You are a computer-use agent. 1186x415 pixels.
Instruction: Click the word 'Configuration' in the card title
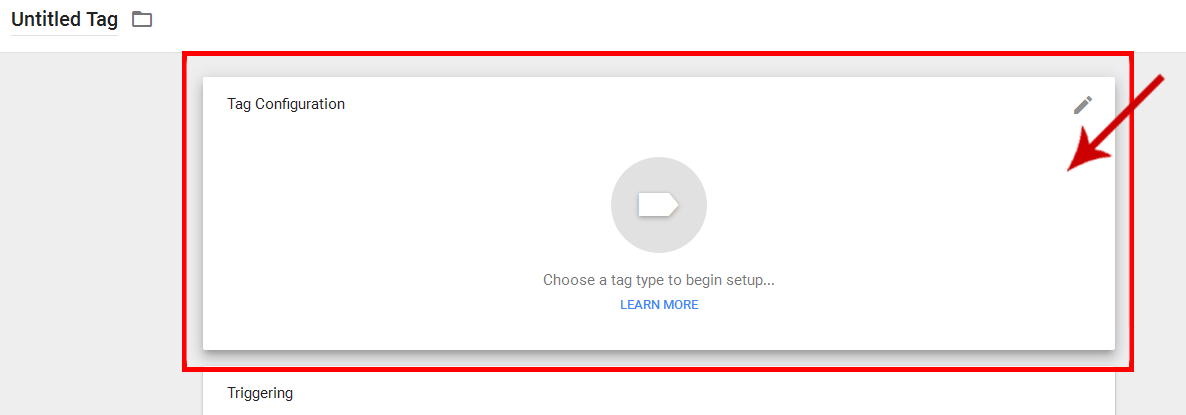point(300,104)
